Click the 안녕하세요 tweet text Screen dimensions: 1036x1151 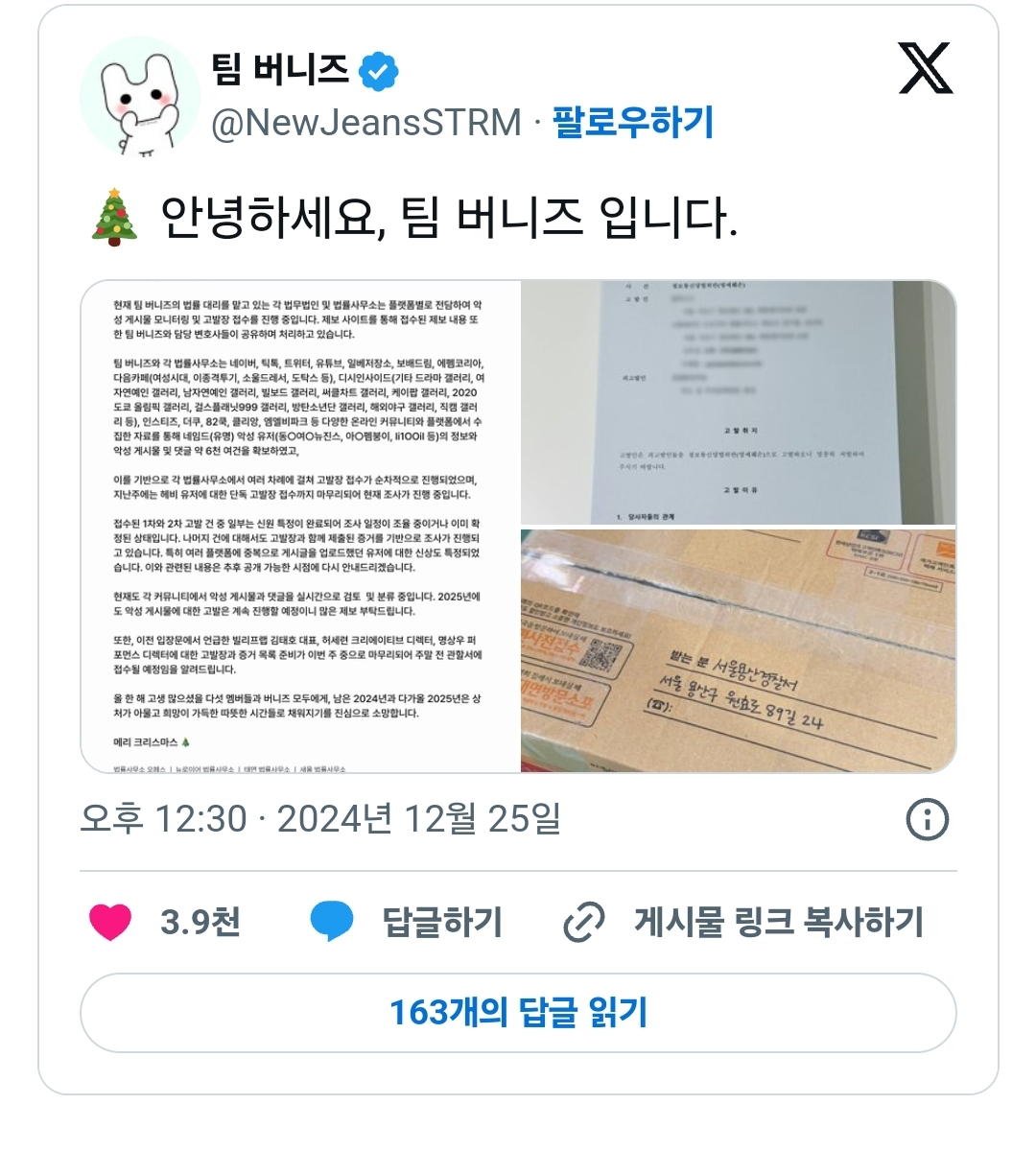[449, 218]
